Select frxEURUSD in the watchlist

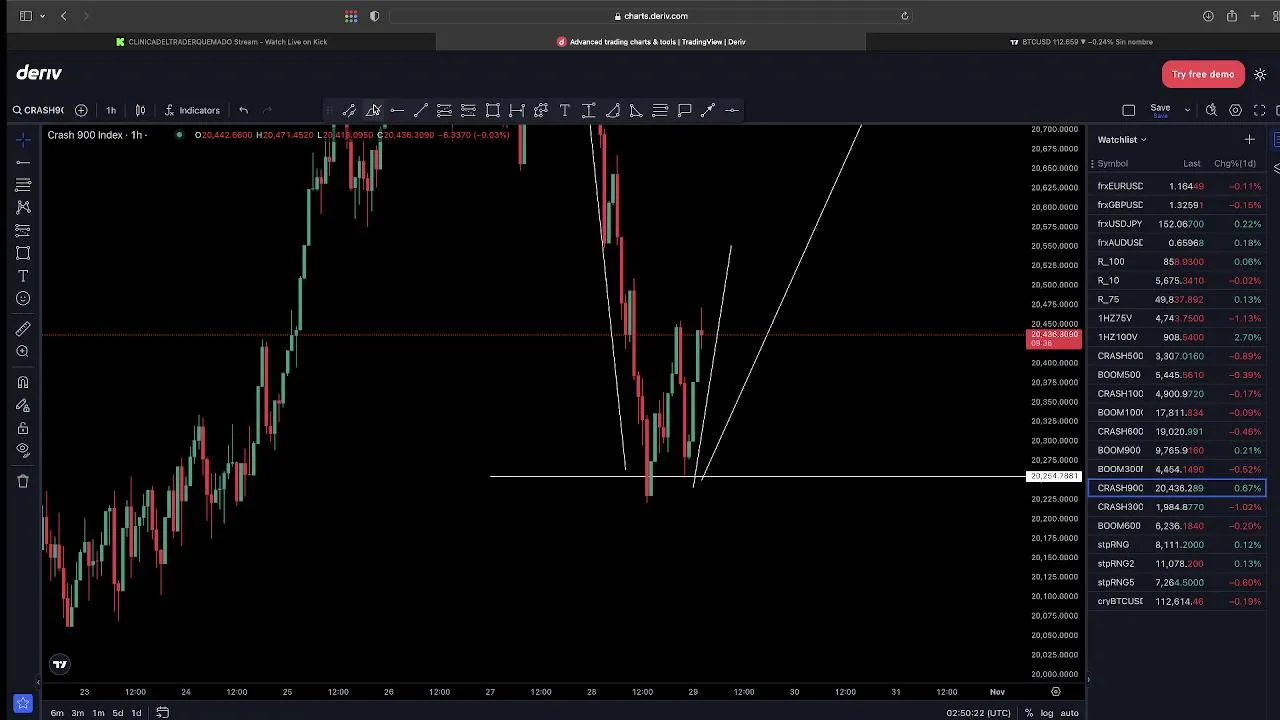point(1177,186)
